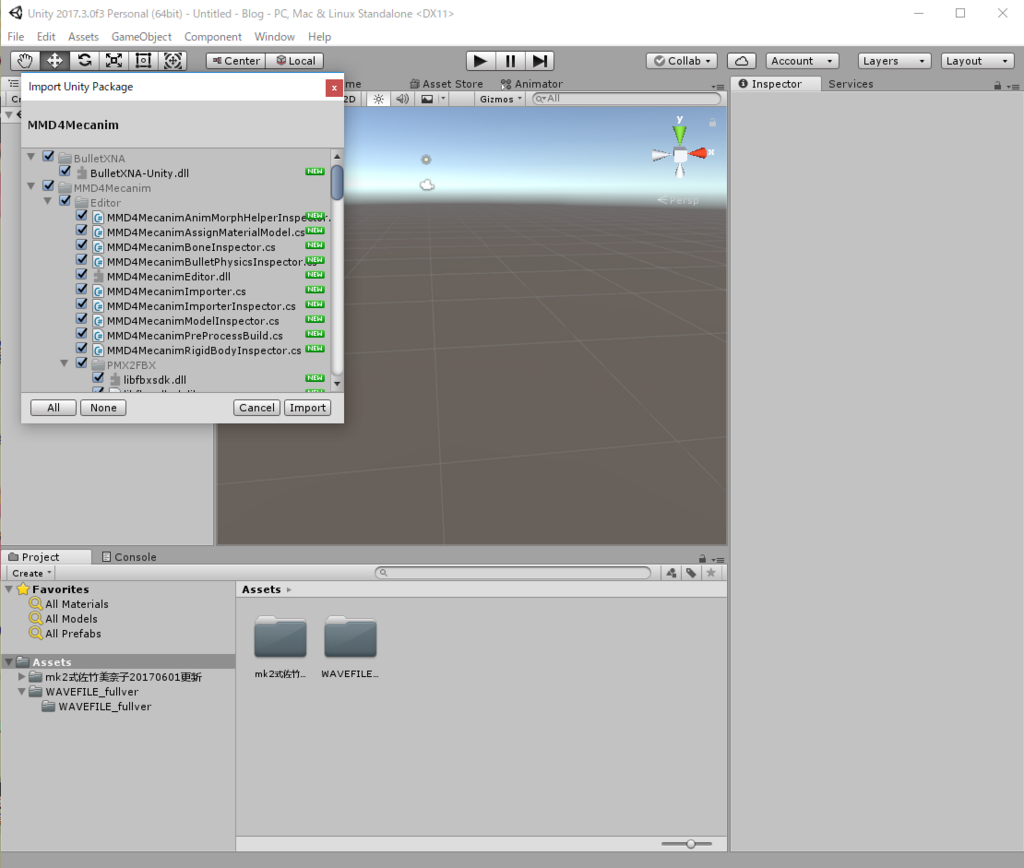Expand the mk2式佐竹美奈子 folder
Image resolution: width=1024 pixels, height=868 pixels.
22,677
